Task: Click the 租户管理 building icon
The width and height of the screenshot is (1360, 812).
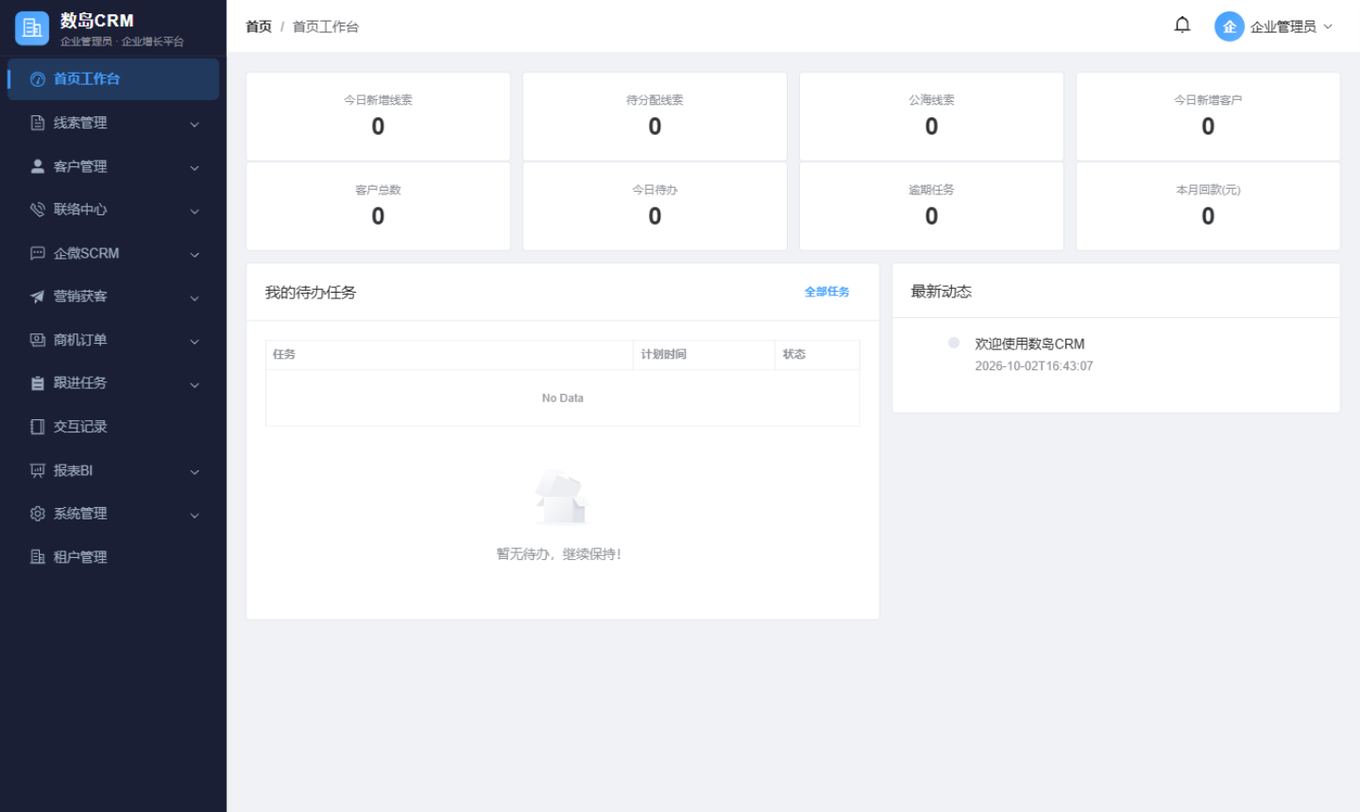Action: pos(38,557)
